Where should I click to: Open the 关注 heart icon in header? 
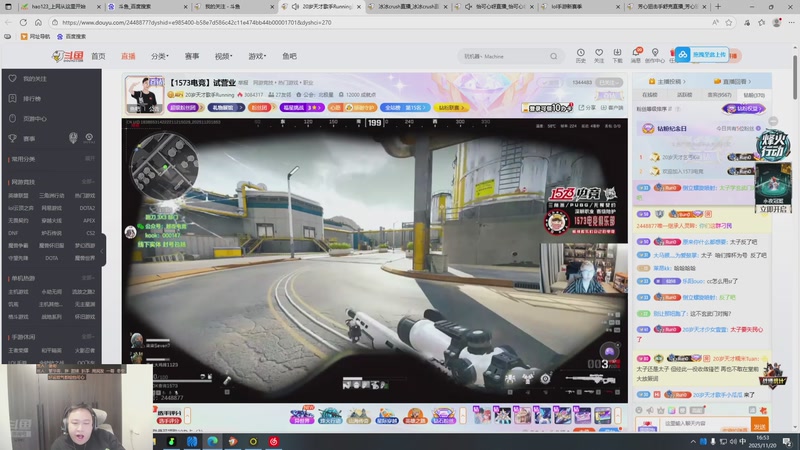599,56
